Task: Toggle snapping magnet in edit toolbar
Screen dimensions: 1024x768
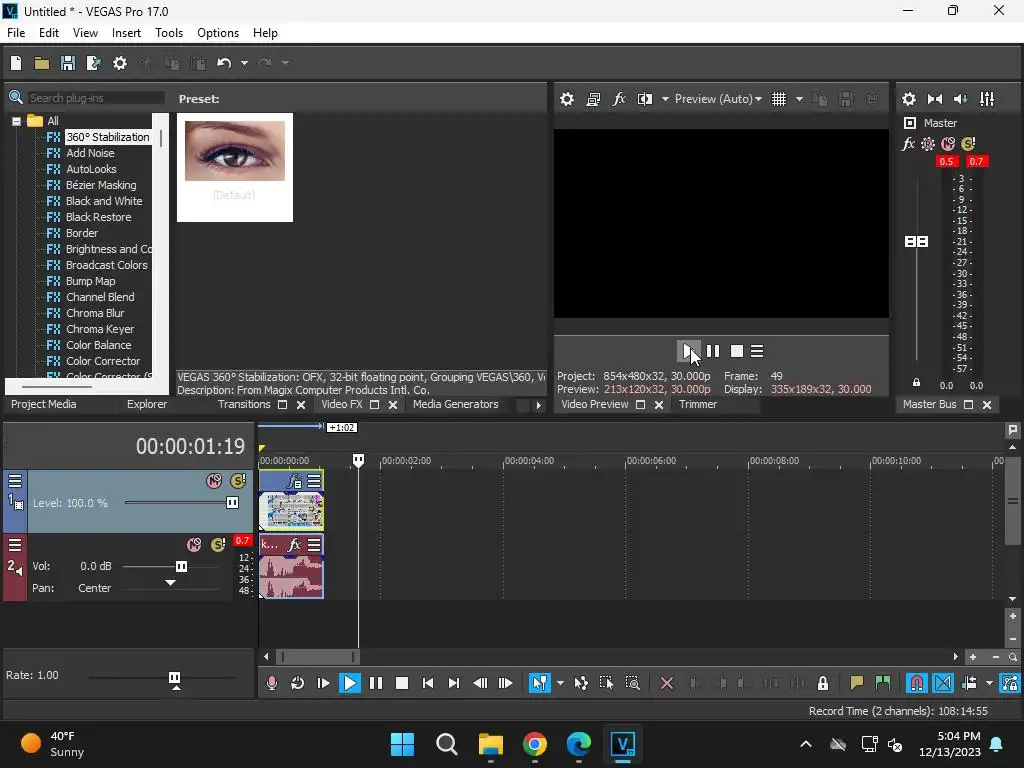Action: 916,683
